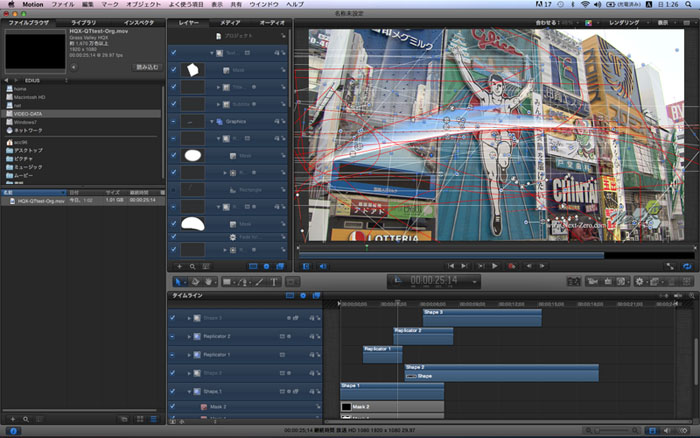Expand the Replicator 2 timeline layer
Viewport: 700px width, 438px height.
[189, 337]
